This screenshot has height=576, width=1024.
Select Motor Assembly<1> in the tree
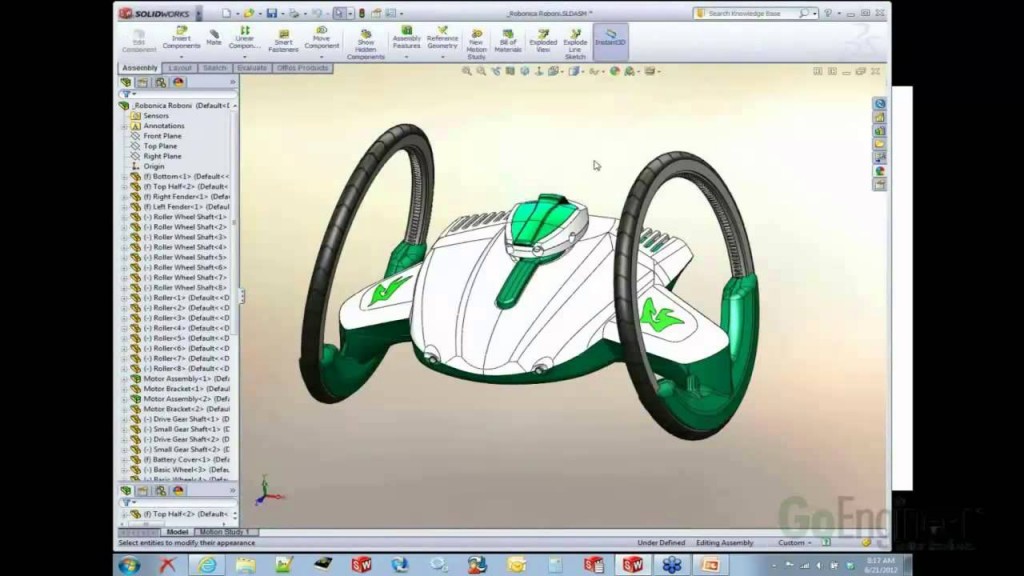coord(176,379)
